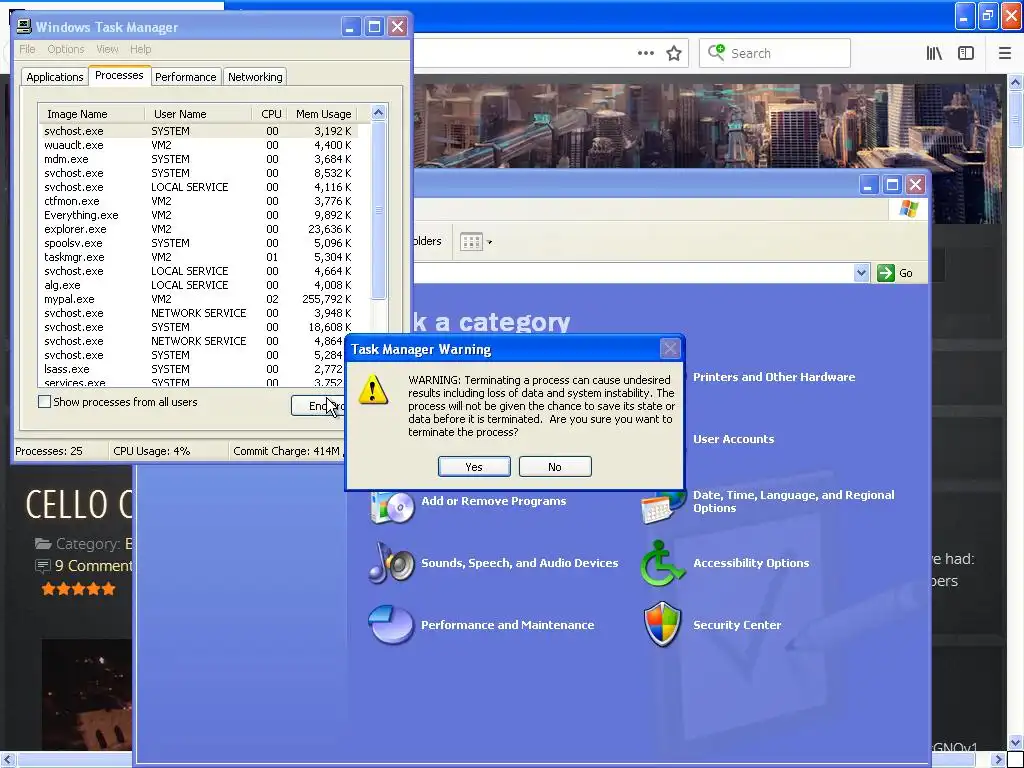Select the ctfmon.exe process row
The height and width of the screenshot is (768, 1024).
coord(199,201)
